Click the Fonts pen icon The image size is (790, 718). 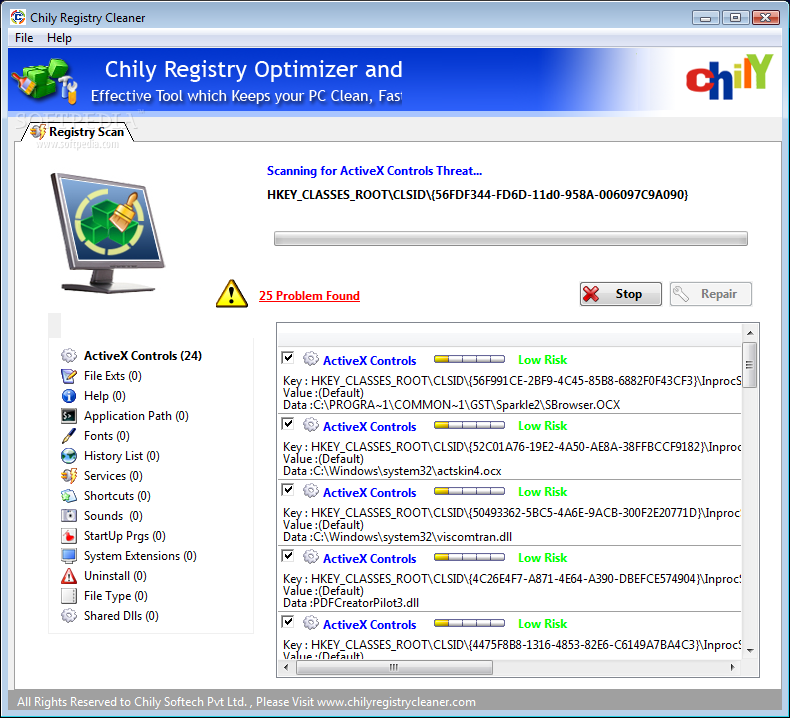pyautogui.click(x=69, y=436)
